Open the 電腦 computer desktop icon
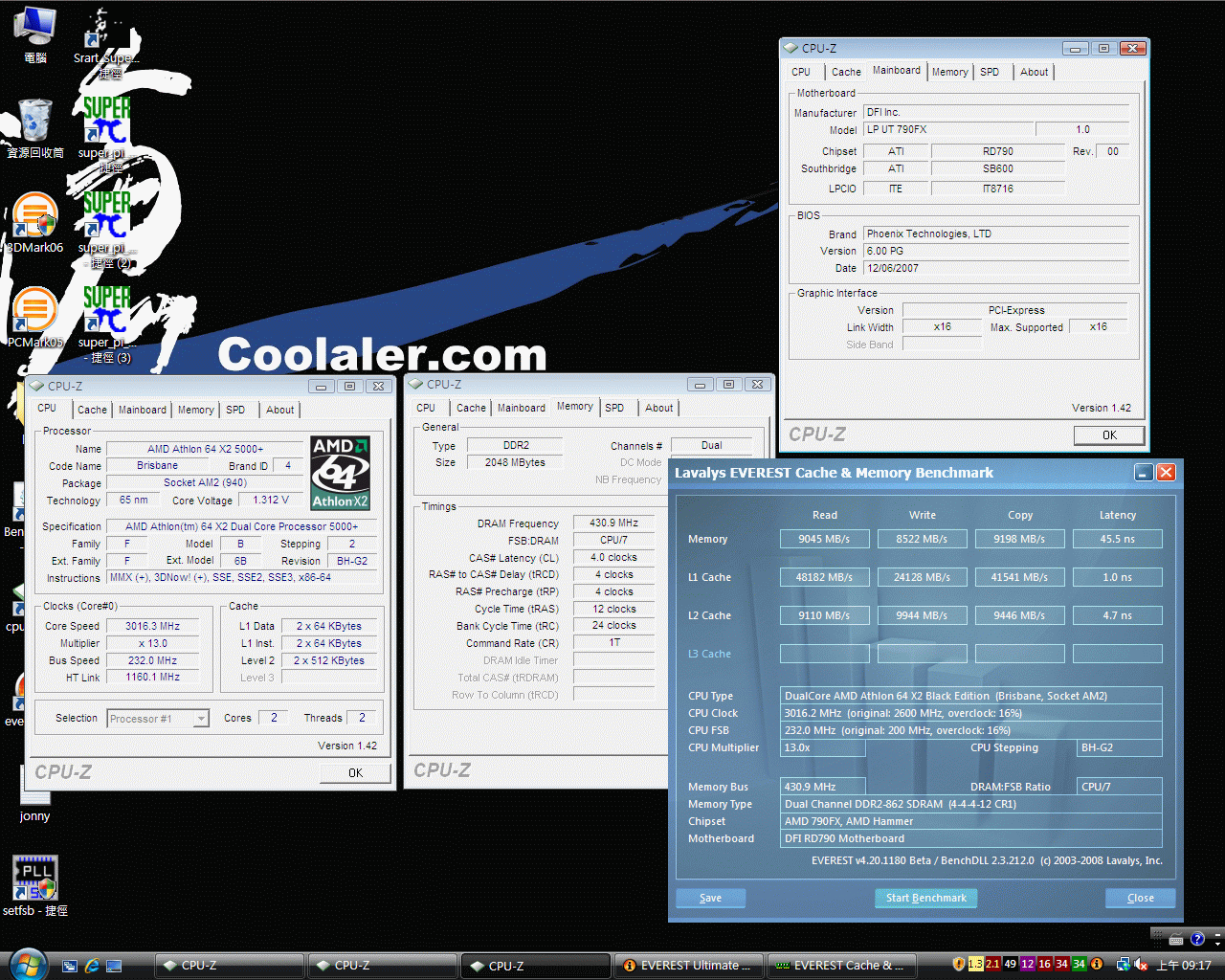 [x=35, y=34]
